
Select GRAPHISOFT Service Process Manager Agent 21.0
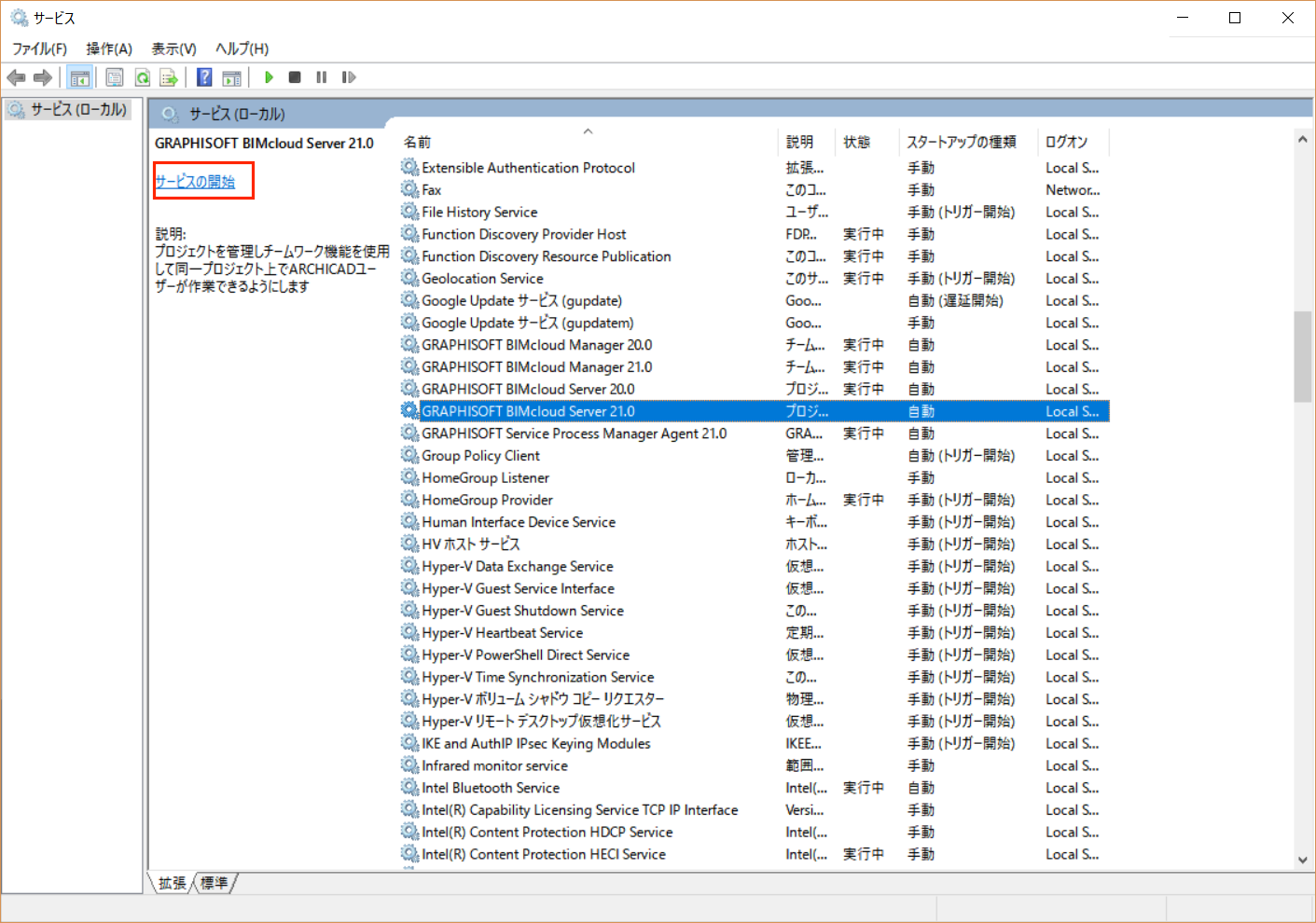[755, 434]
